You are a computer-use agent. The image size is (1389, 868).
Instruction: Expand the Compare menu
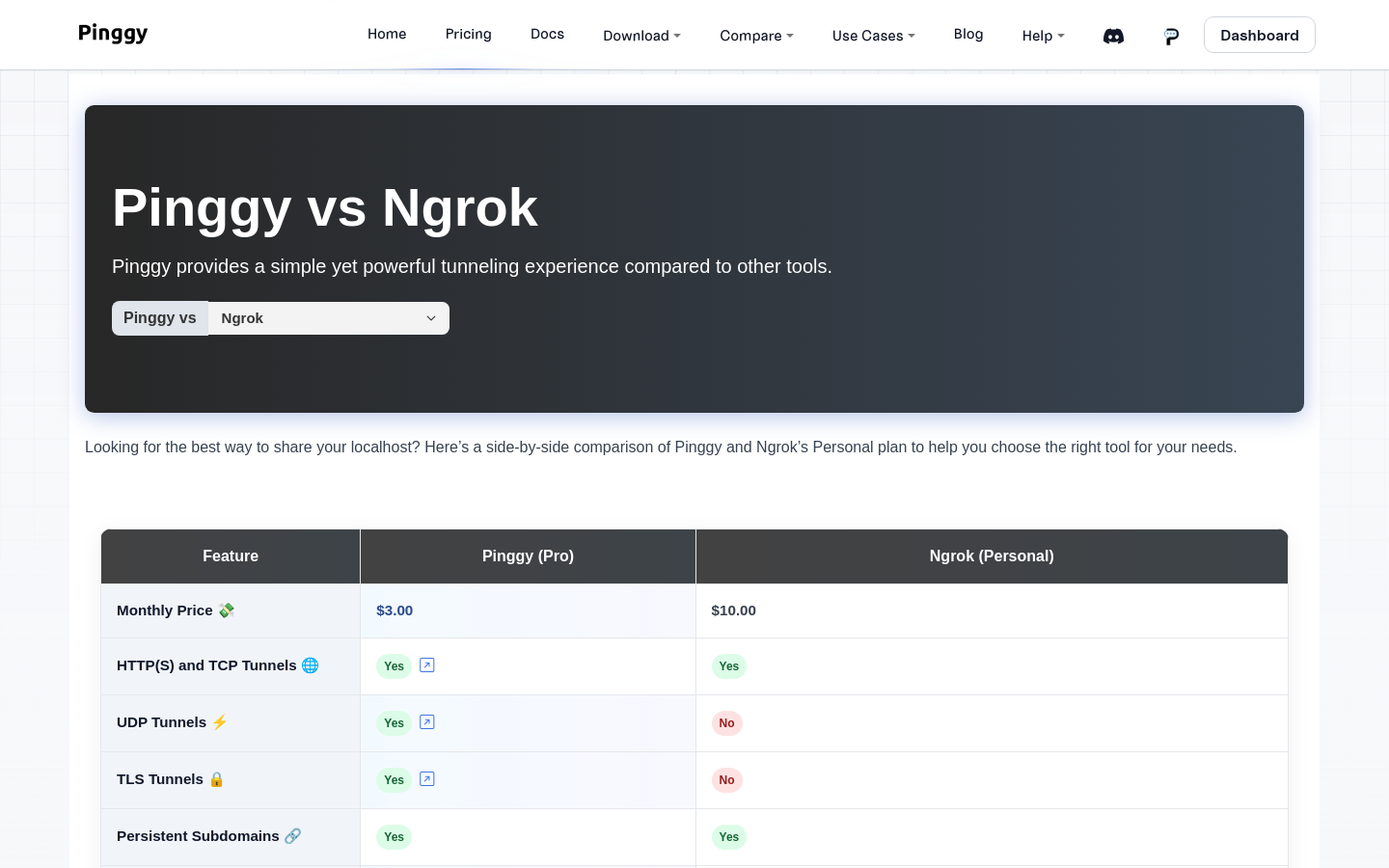click(x=757, y=36)
